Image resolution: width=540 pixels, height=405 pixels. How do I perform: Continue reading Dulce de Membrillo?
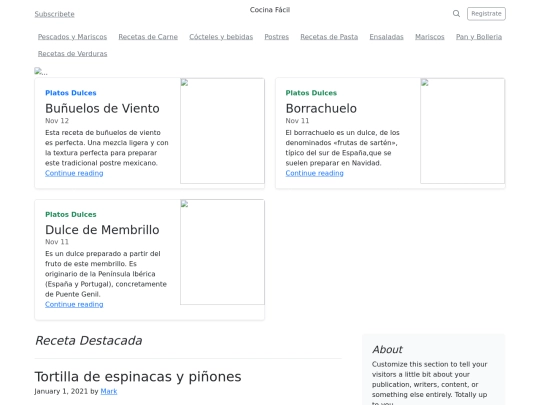(74, 304)
